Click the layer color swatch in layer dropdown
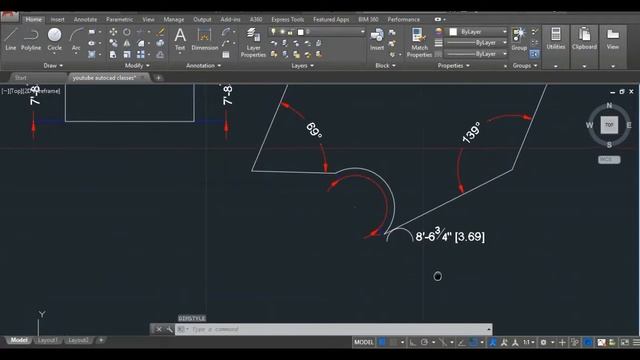The width and height of the screenshot is (640, 360). point(301,31)
